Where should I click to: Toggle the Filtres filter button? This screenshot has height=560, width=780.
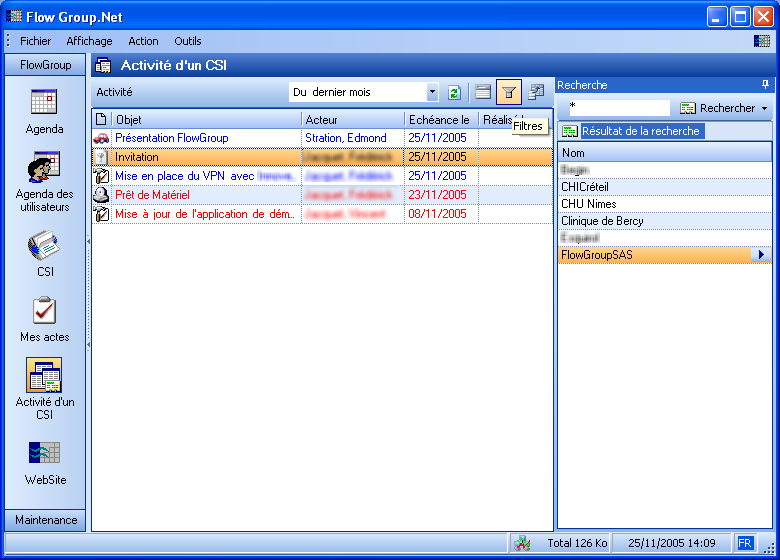pyautogui.click(x=509, y=93)
